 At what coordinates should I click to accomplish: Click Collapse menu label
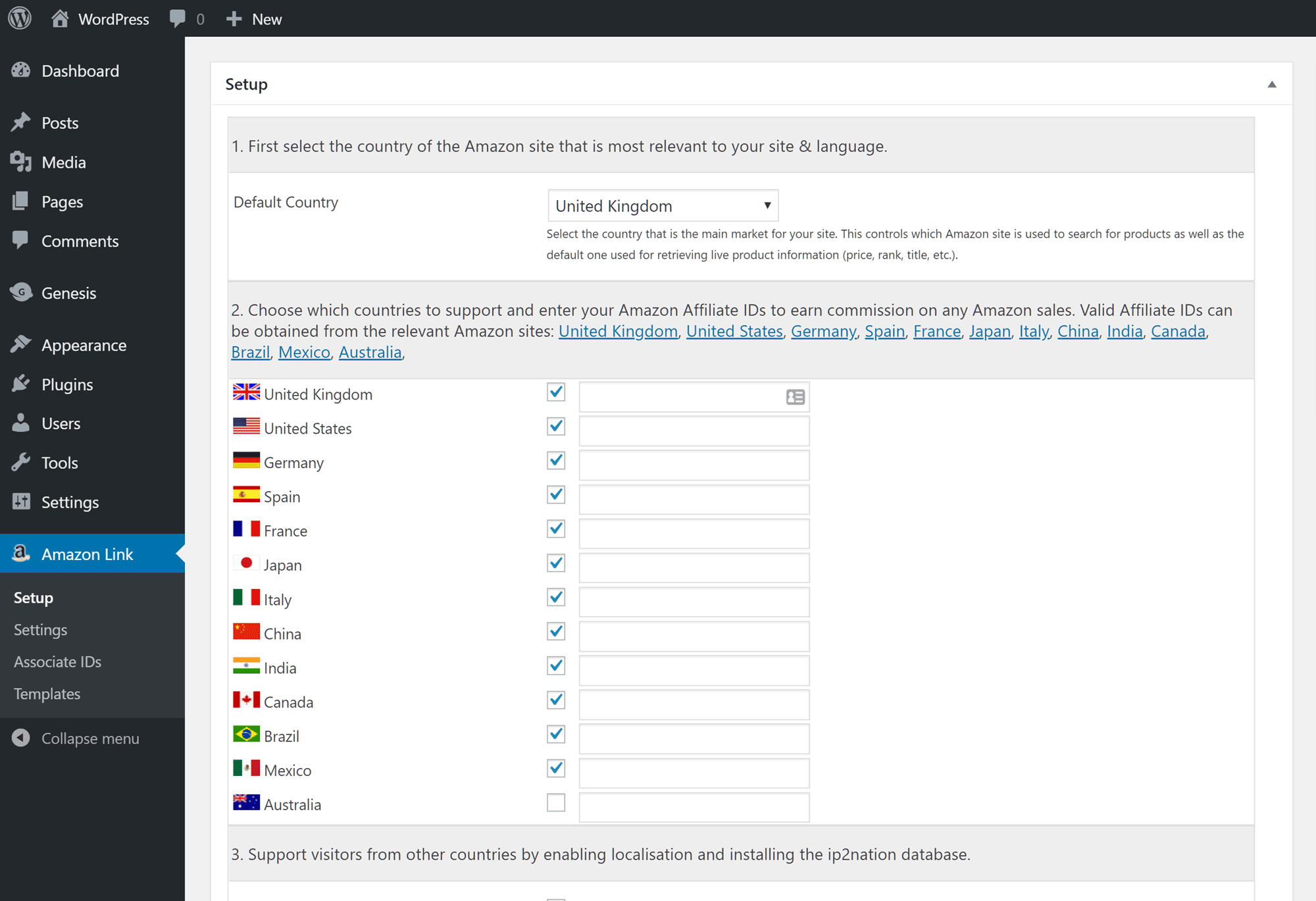[90, 738]
